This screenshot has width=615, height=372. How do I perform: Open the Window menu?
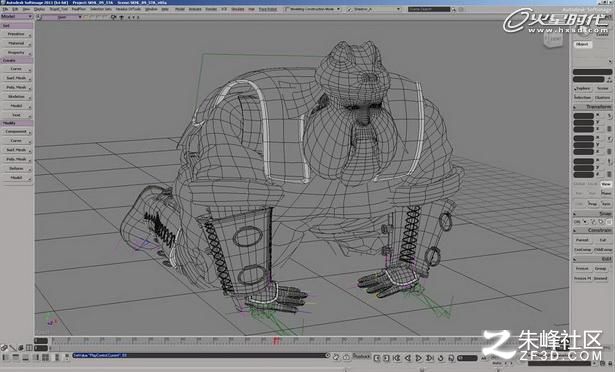(151, 9)
